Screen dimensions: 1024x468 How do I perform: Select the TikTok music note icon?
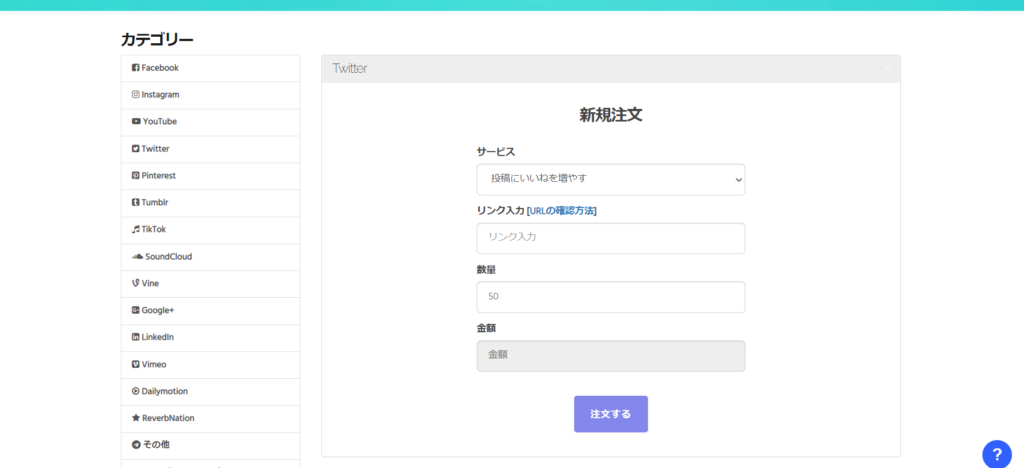click(x=136, y=229)
